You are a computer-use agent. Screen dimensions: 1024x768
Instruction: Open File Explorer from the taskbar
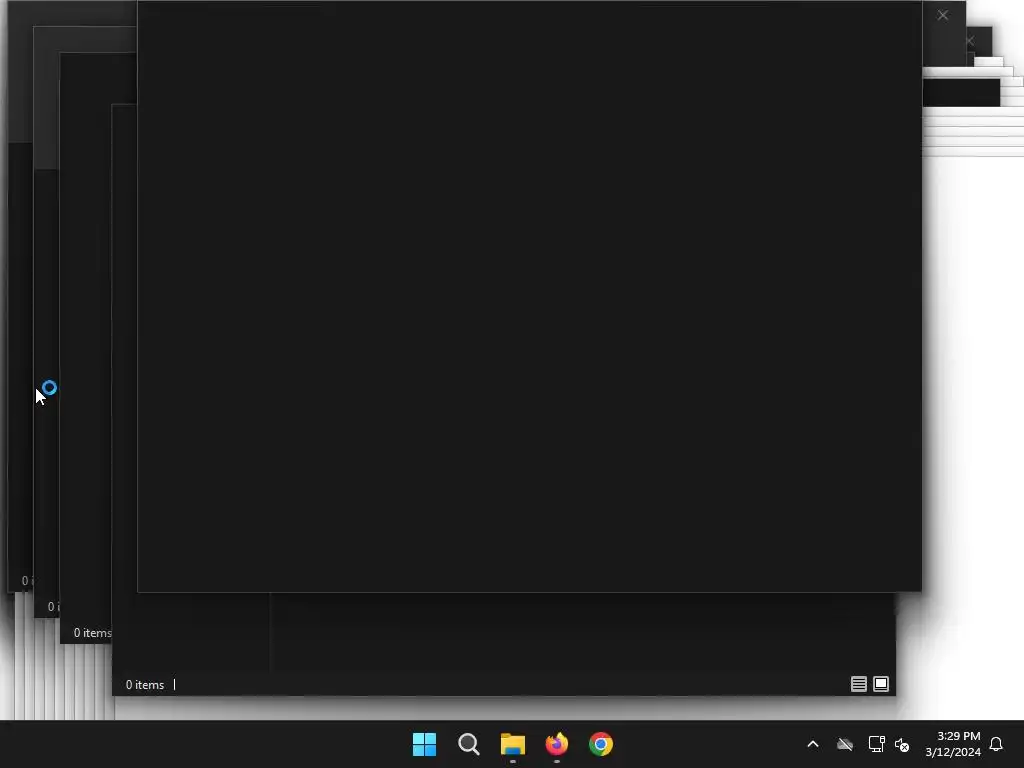point(513,744)
